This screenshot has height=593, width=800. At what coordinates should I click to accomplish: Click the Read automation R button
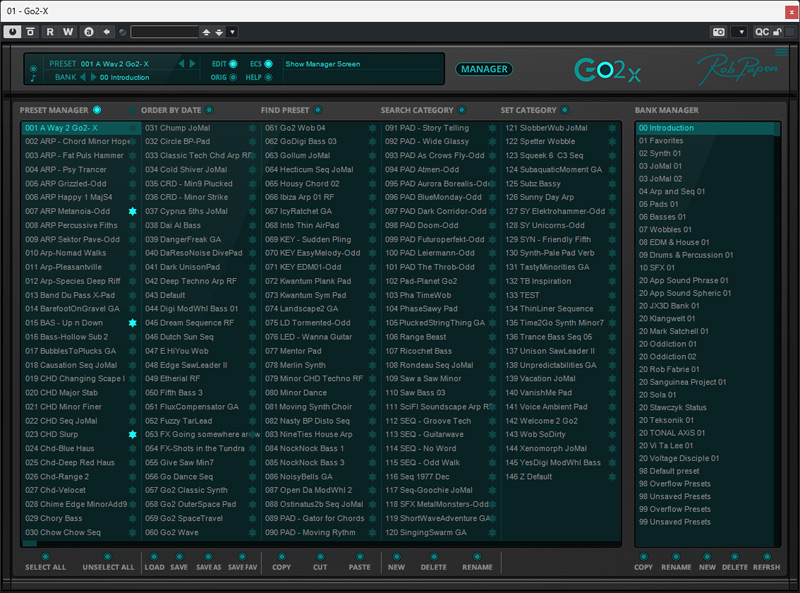click(x=50, y=32)
